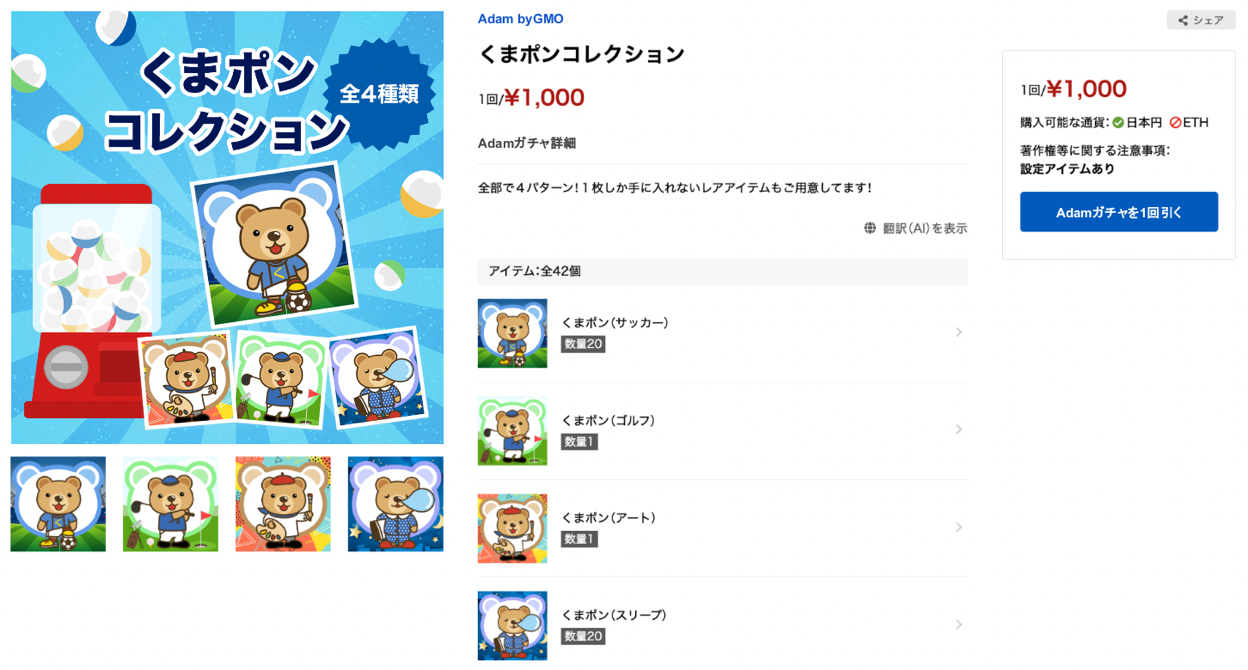Select the art bear gallery thumbnail
Viewport: 1248px width, 670px height.
283,504
